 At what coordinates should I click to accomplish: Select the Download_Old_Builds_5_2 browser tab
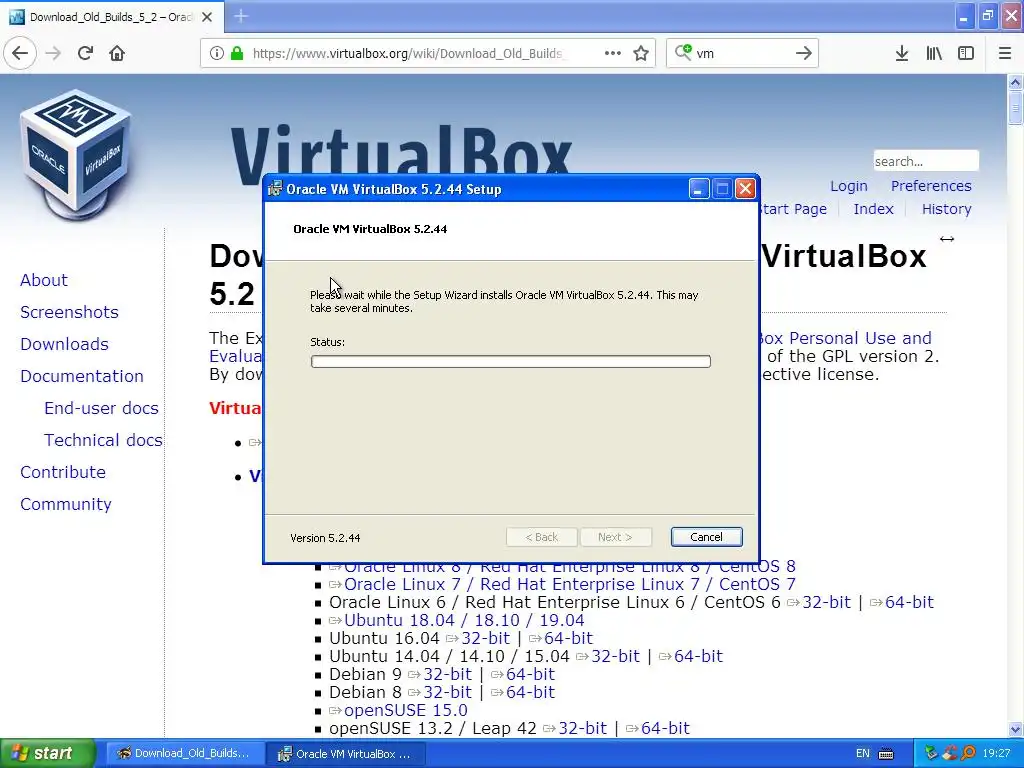tap(112, 17)
